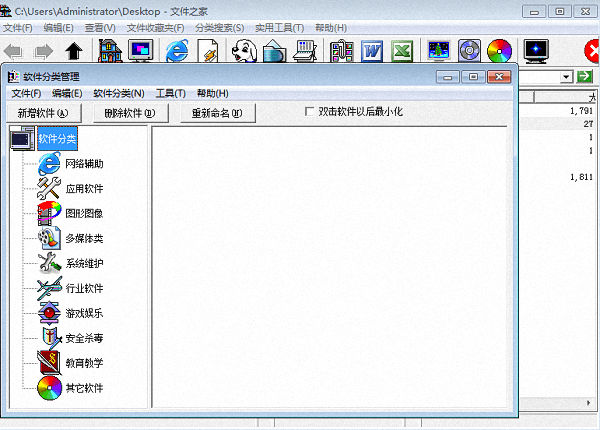Click the Excel spreadsheet toolbar icon
The image size is (600, 430).
[x=403, y=50]
